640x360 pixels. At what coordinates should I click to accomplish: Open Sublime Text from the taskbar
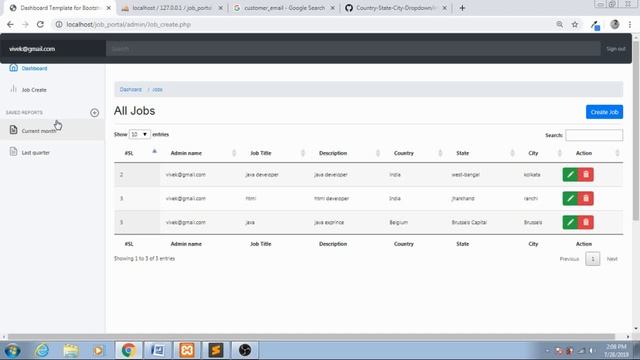216,350
